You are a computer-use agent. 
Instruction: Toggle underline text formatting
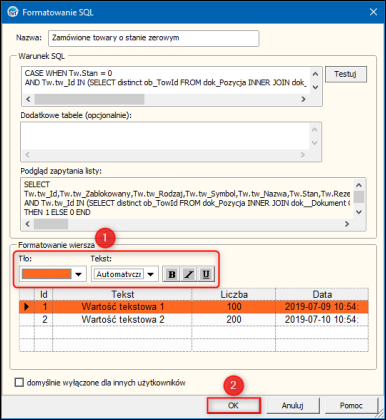click(206, 274)
